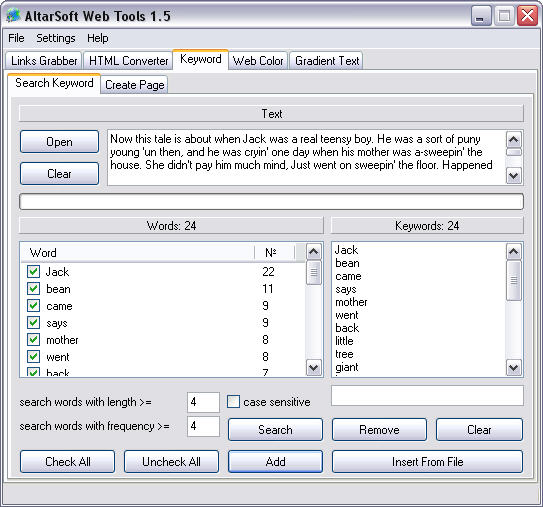Click the Remove button
543x507 pixels.
click(379, 429)
